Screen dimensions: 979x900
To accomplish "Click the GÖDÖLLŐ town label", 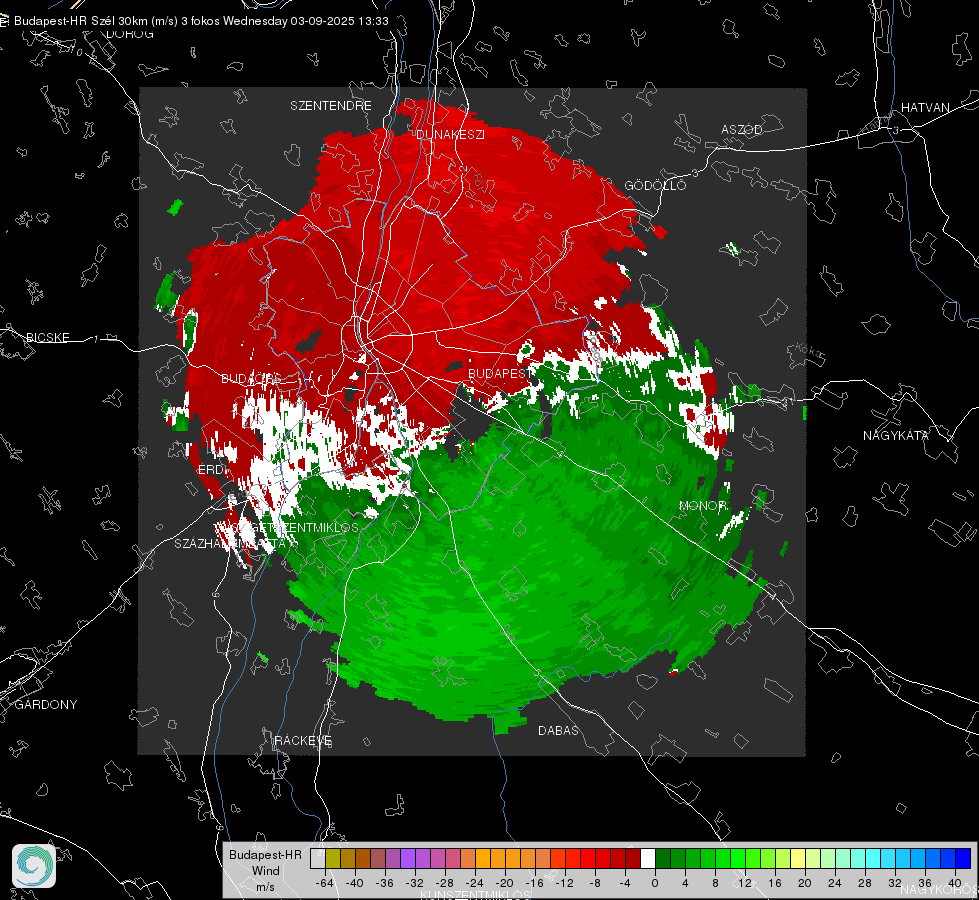I will pos(655,185).
